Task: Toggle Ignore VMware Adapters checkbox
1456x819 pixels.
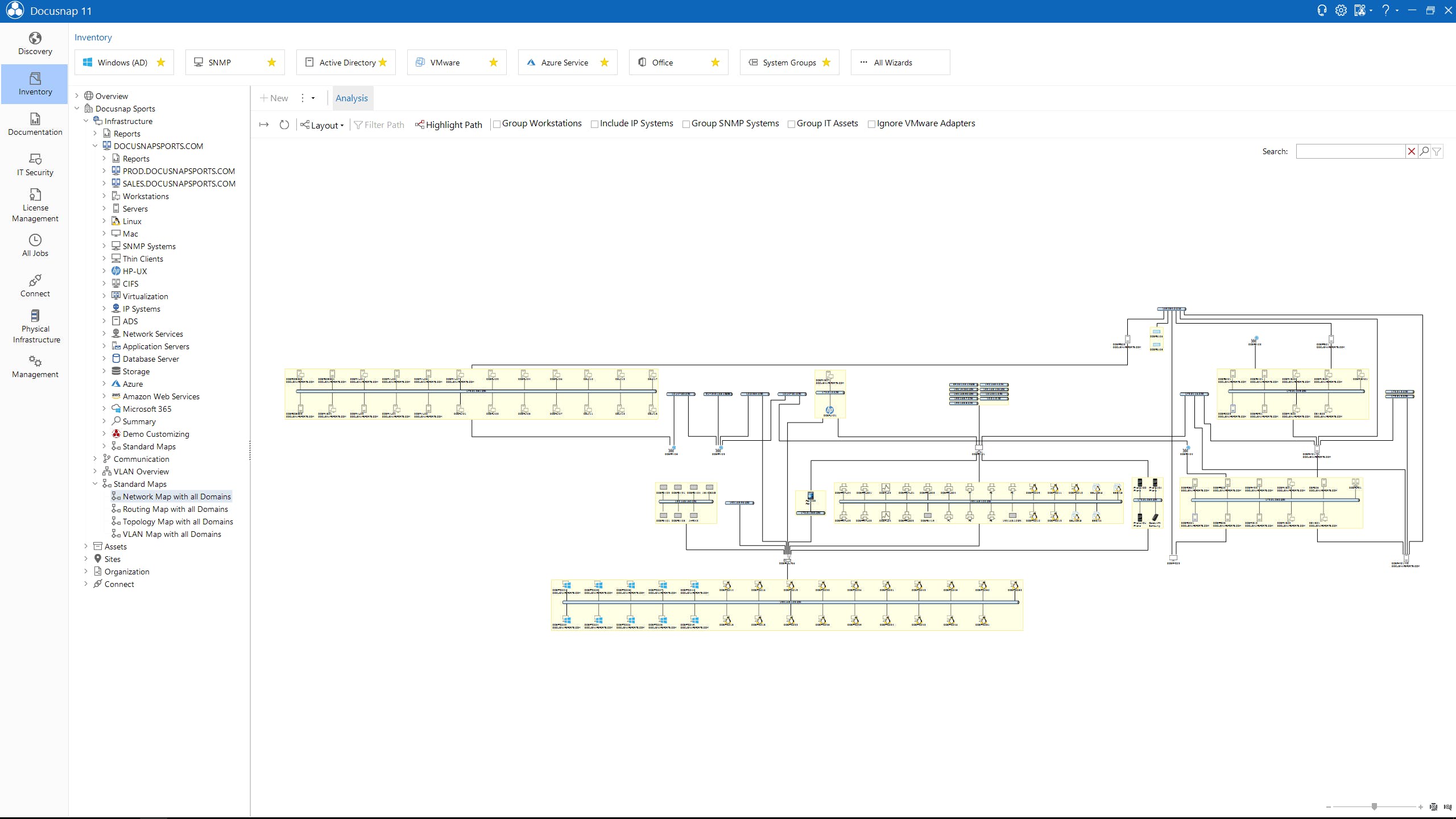Action: (871, 124)
